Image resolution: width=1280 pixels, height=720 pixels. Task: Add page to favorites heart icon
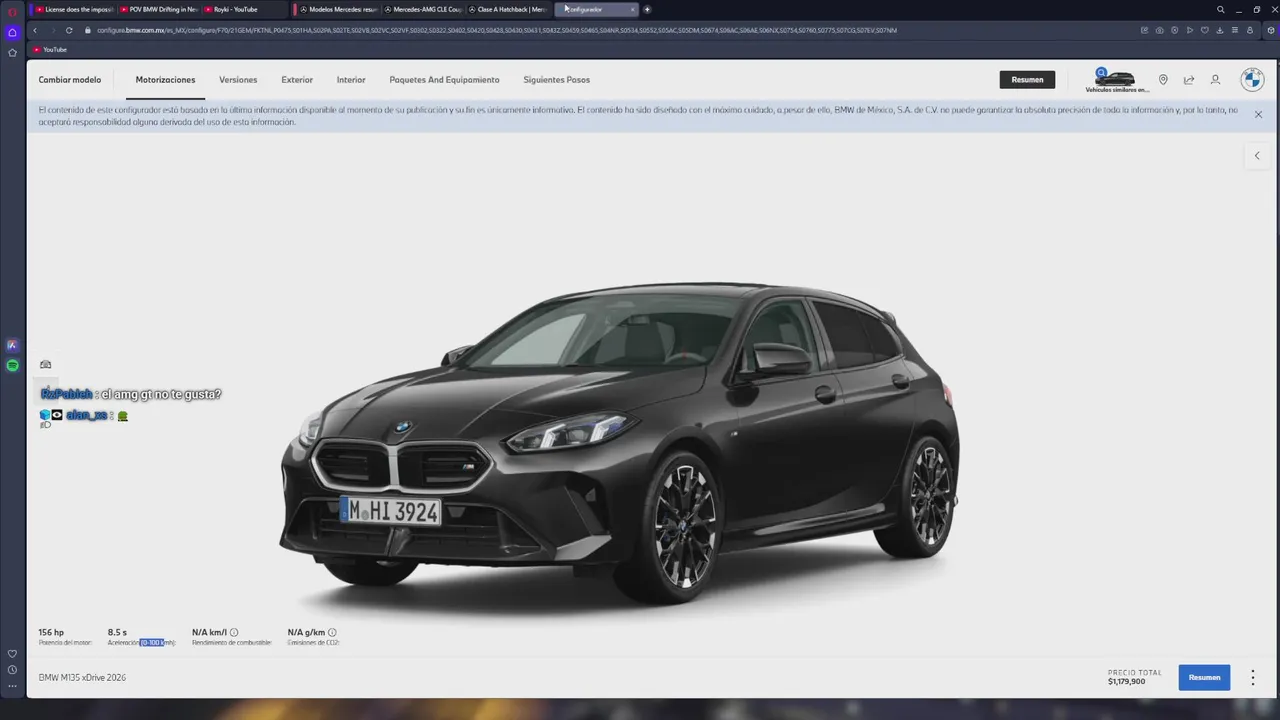(1204, 30)
